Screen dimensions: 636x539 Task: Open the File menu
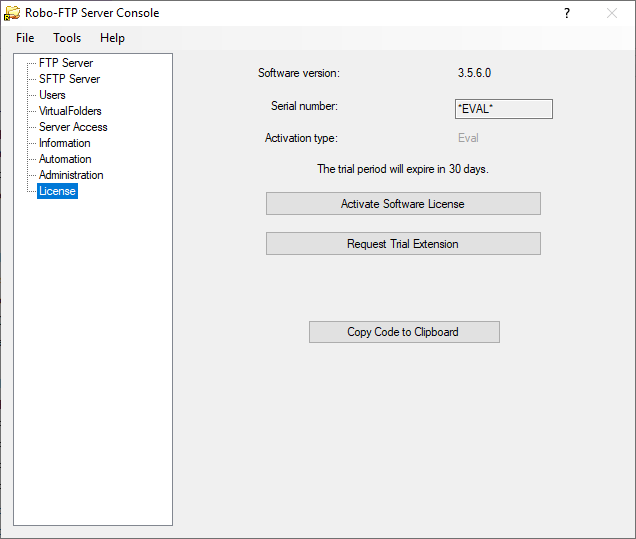pyautogui.click(x=25, y=38)
